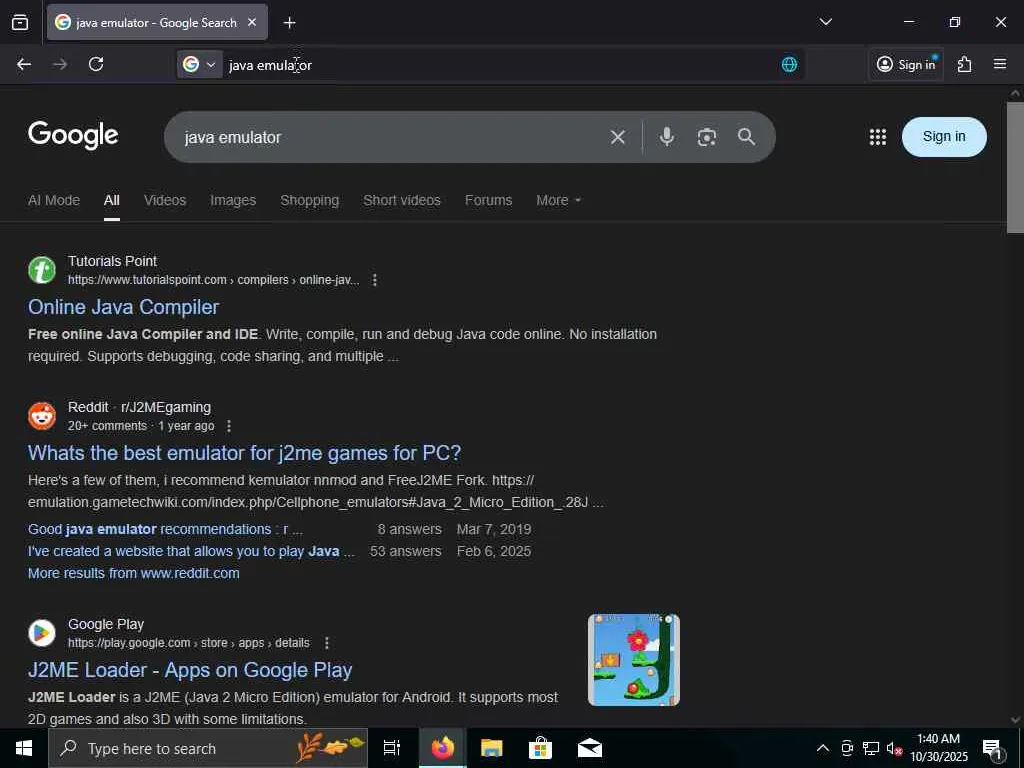Click the globe icon in address bar

[x=789, y=64]
